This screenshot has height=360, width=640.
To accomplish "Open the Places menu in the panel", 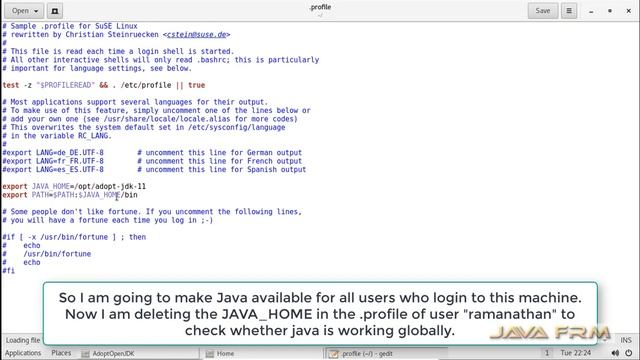I will tap(61, 353).
